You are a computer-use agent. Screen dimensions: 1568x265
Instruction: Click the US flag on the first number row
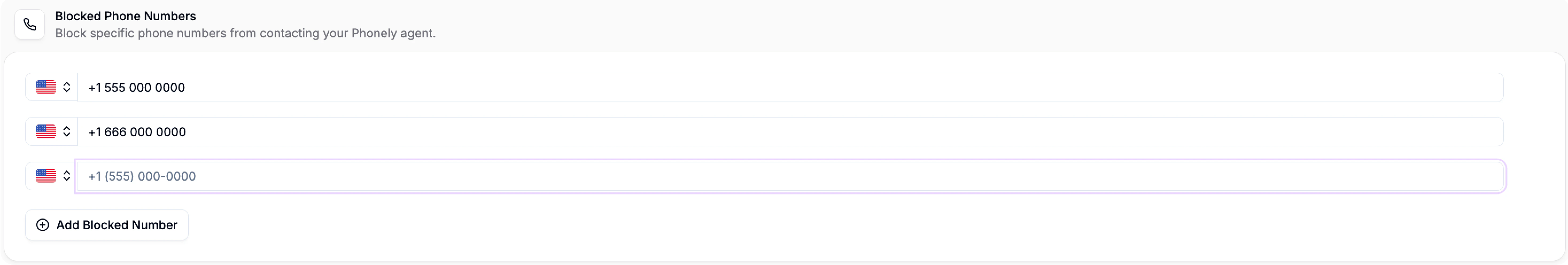point(45,87)
